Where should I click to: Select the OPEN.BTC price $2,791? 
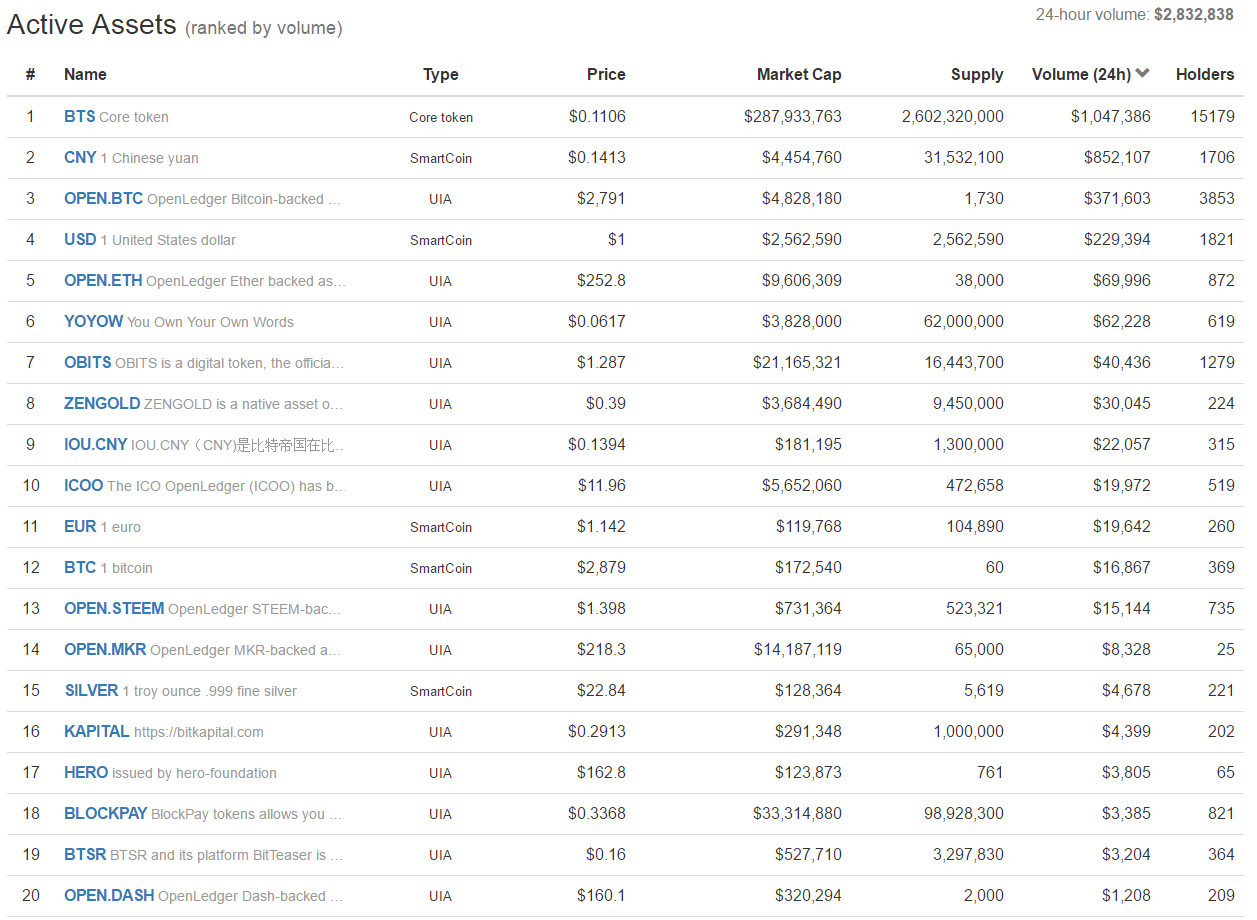click(x=601, y=199)
